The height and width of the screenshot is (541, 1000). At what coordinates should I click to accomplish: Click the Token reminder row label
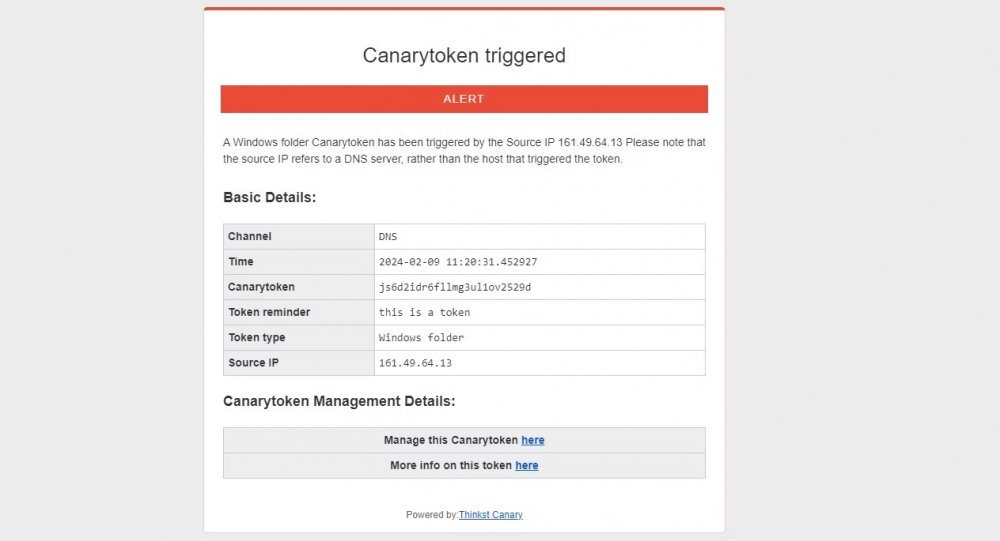[269, 312]
